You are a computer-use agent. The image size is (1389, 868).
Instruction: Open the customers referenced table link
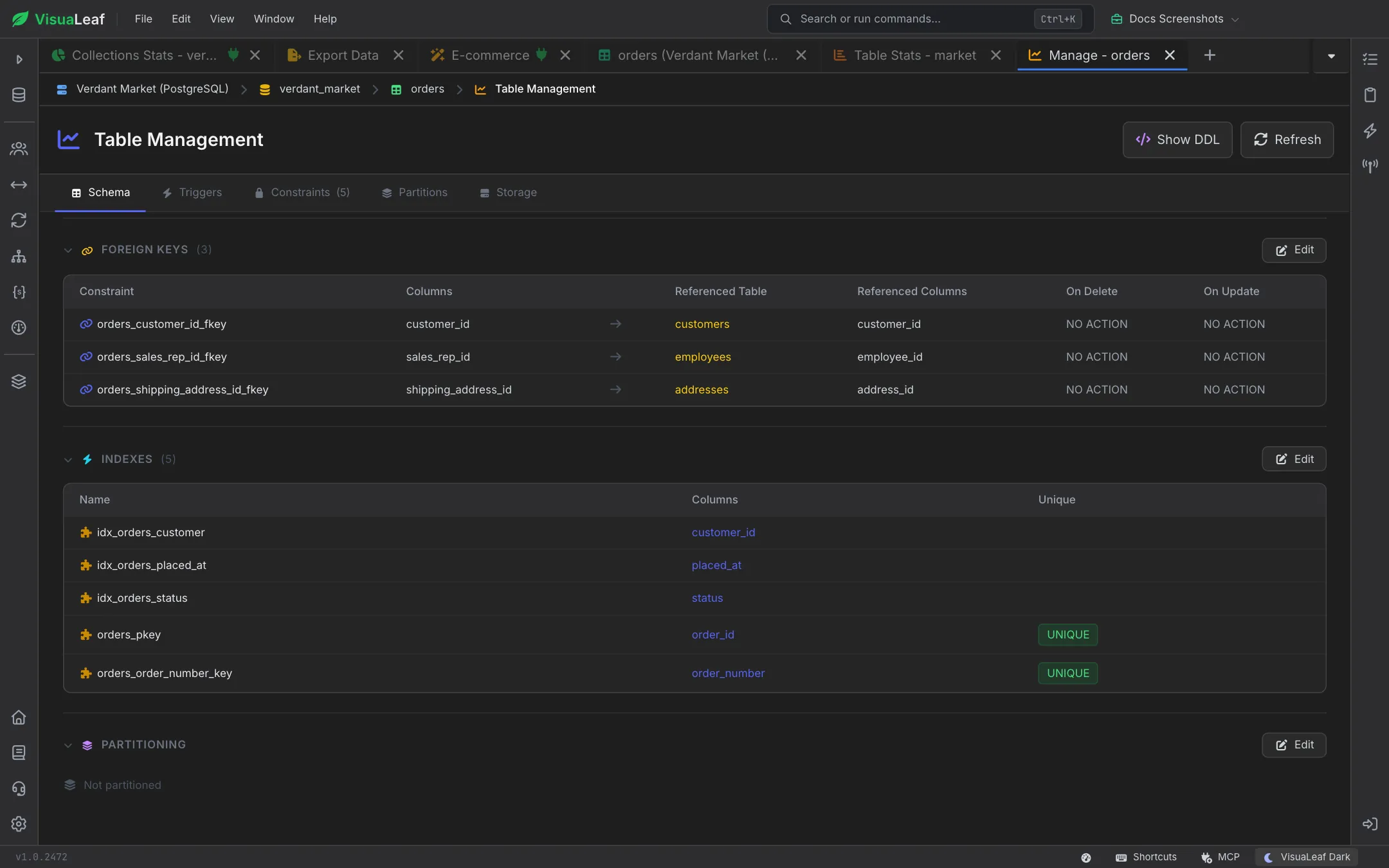click(x=702, y=324)
